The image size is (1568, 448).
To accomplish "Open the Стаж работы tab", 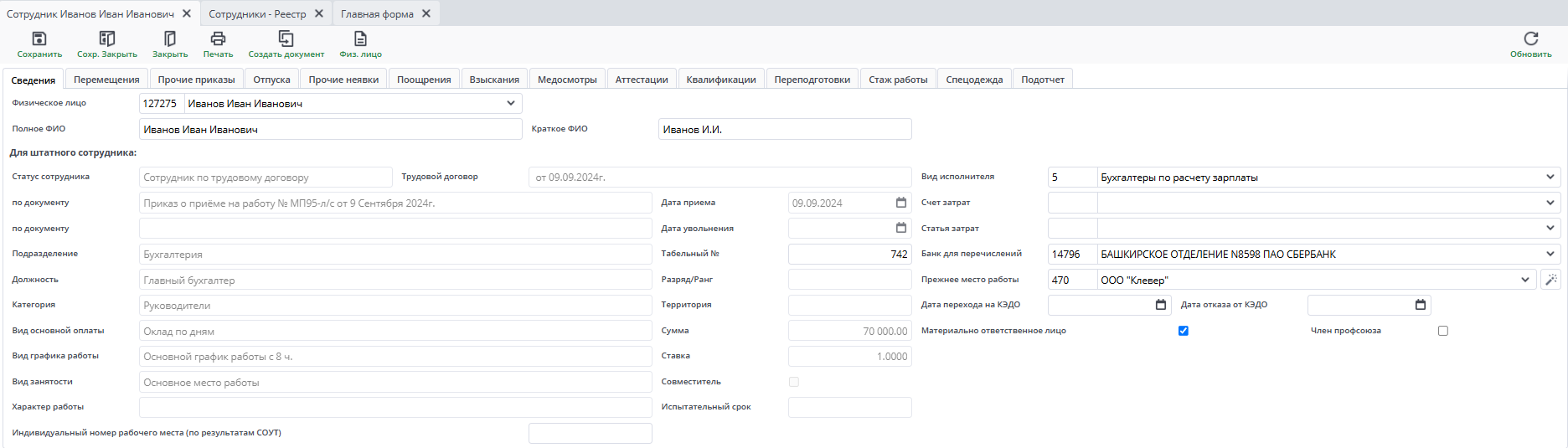I will 898,80.
